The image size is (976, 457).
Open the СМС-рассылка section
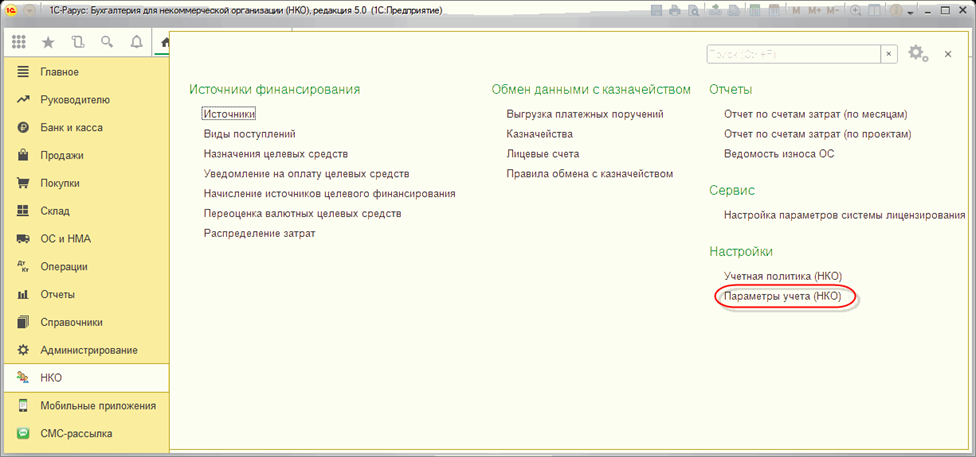(x=85, y=433)
